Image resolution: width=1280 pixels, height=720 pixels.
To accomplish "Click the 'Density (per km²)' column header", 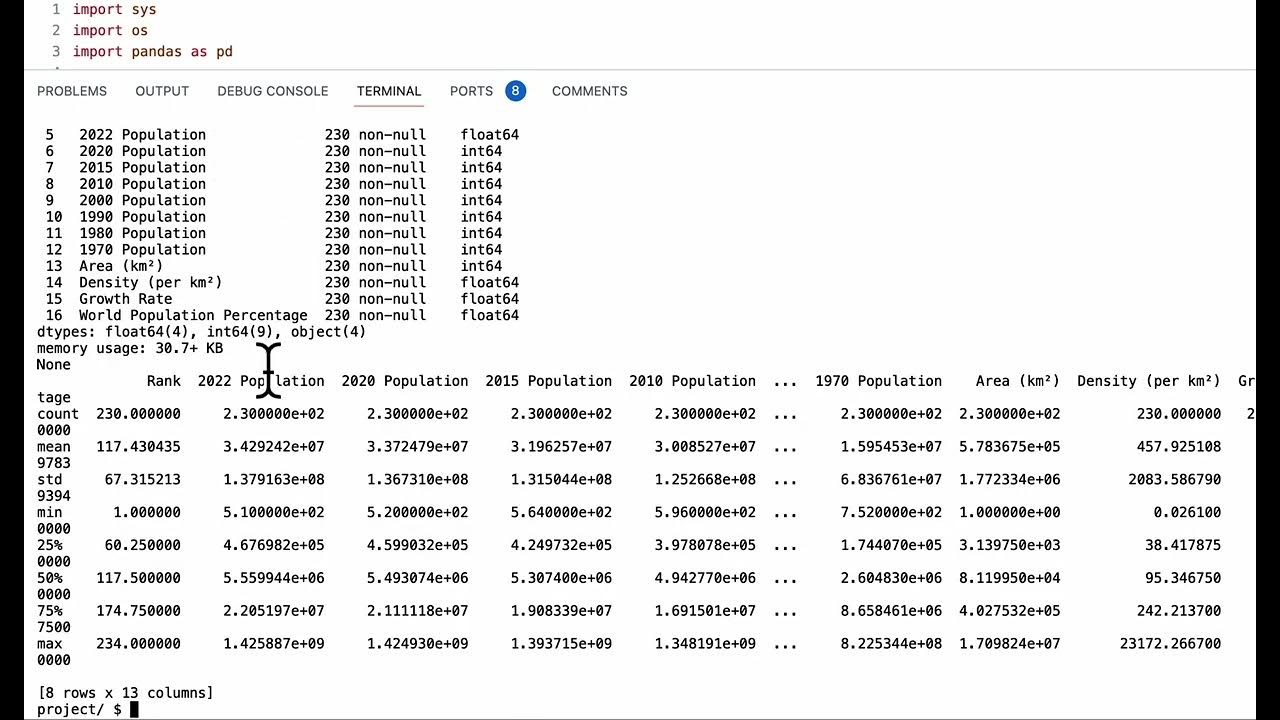I will pyautogui.click(x=1148, y=381).
